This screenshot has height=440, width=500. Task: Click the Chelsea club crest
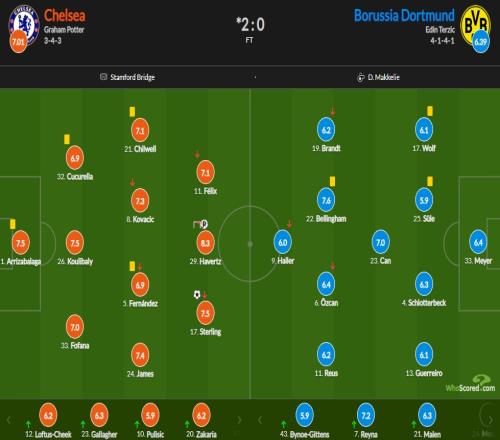[x=24, y=25]
